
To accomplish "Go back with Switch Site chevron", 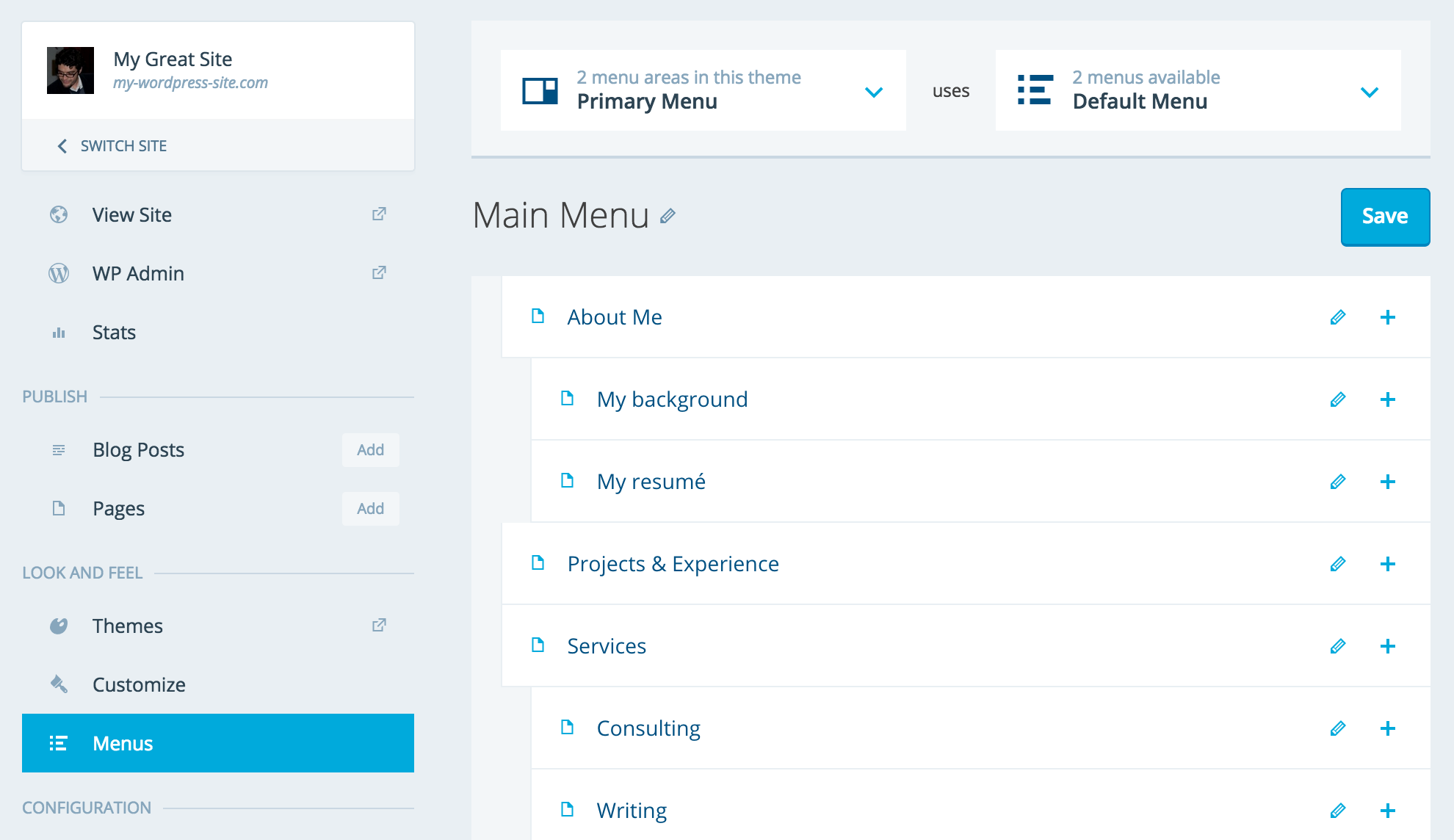I will (62, 146).
